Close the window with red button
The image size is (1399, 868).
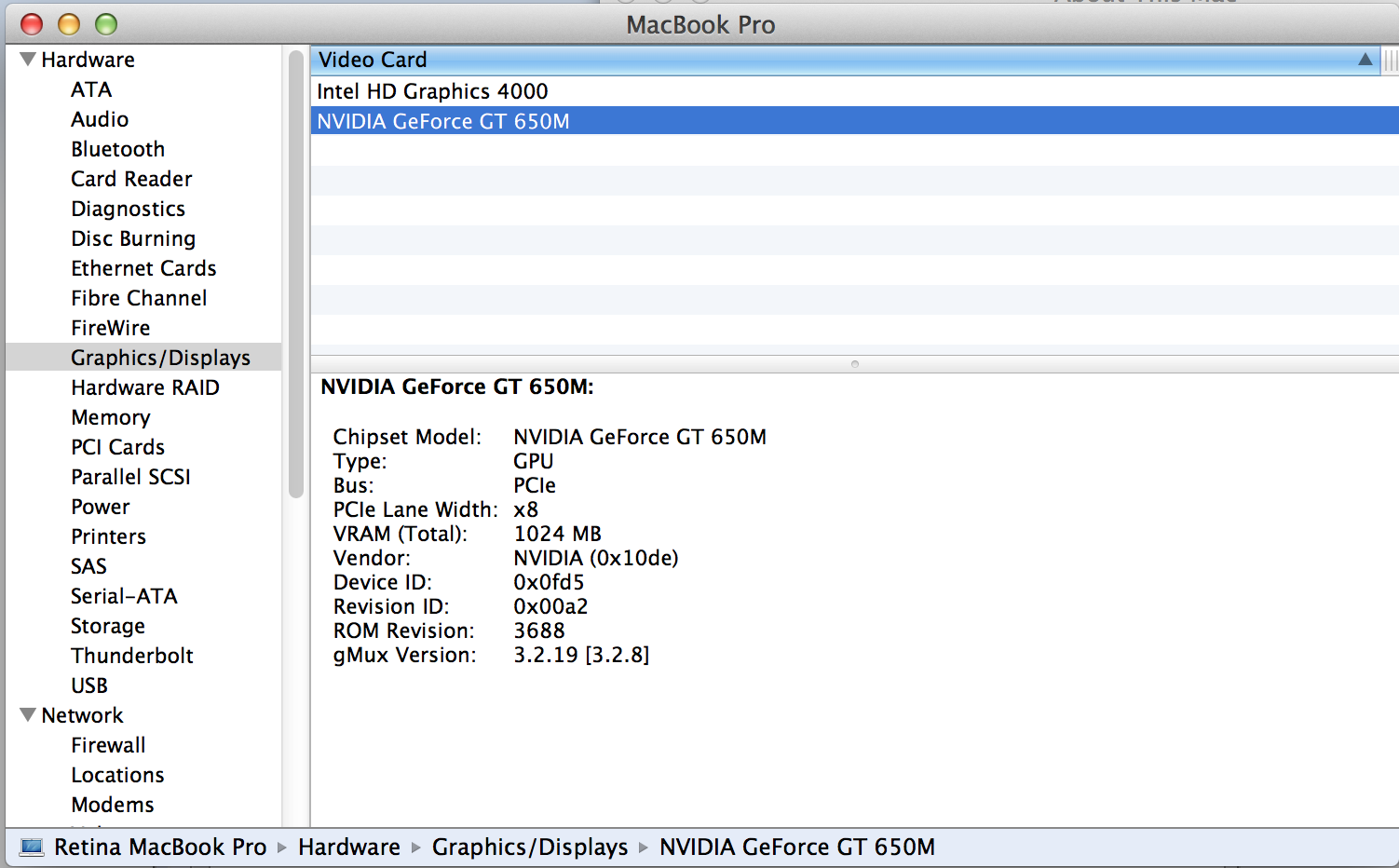(x=32, y=24)
